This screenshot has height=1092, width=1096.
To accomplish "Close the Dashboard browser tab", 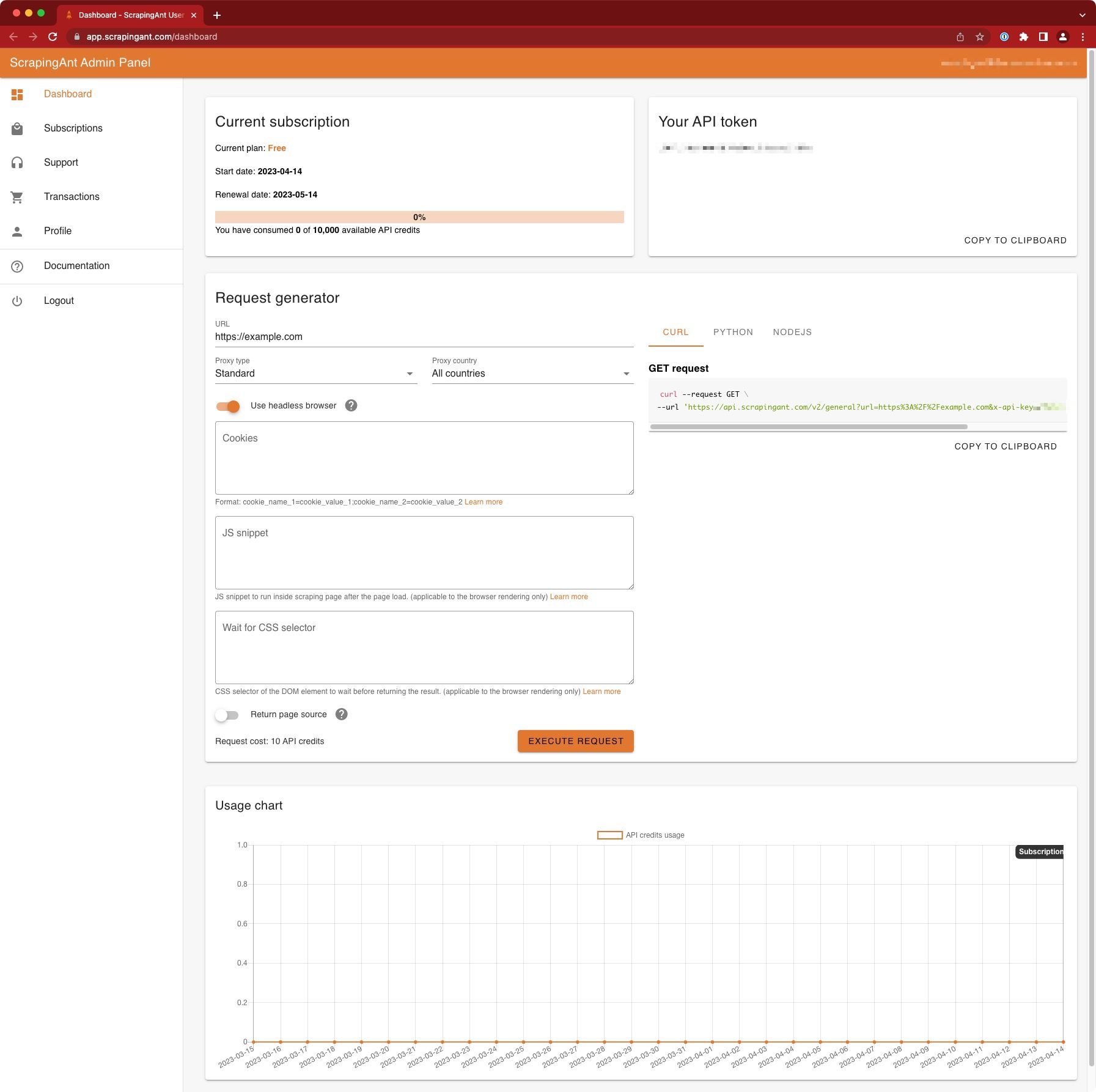I will [x=194, y=15].
